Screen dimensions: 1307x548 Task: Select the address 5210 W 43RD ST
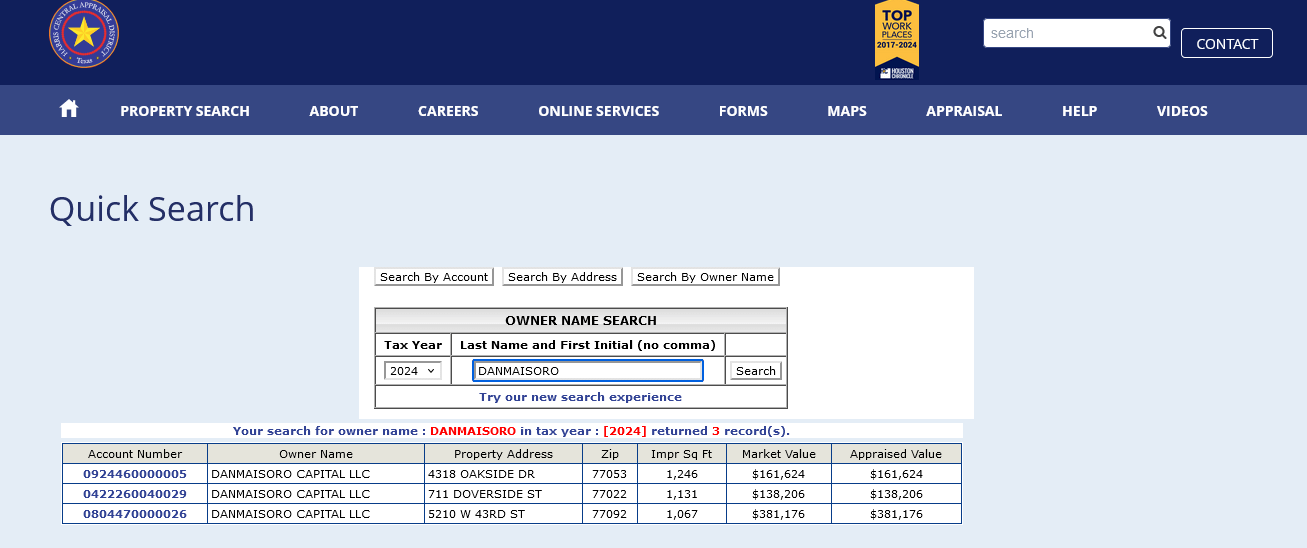tap(476, 514)
